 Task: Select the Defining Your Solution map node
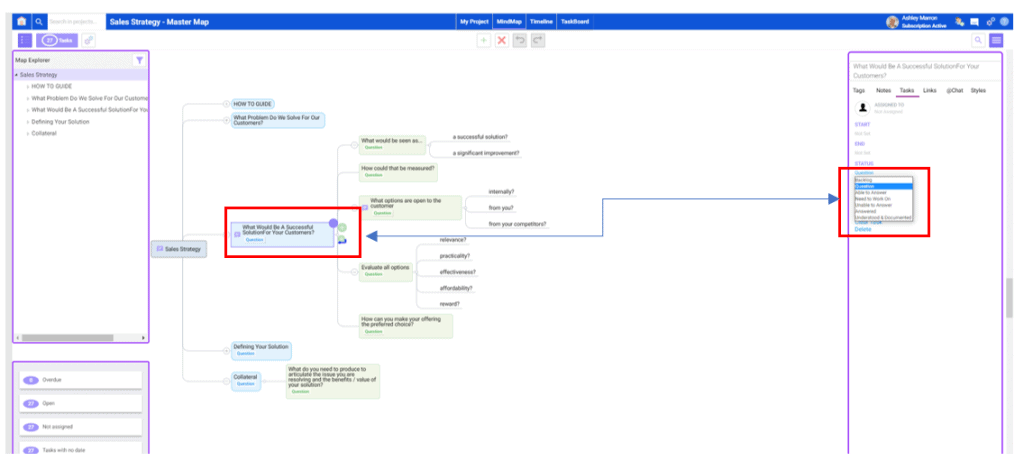(x=261, y=350)
